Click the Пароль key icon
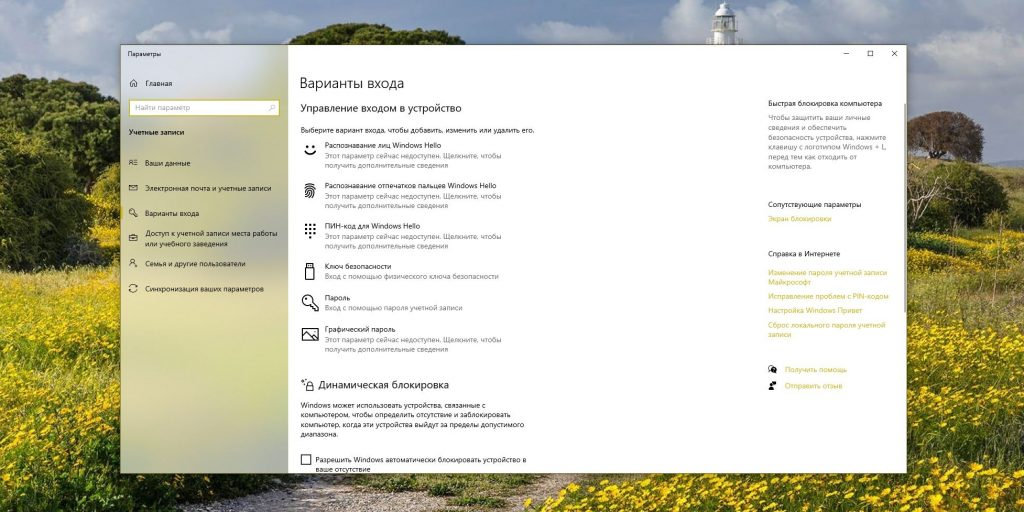Image resolution: width=1024 pixels, height=512 pixels. (310, 302)
